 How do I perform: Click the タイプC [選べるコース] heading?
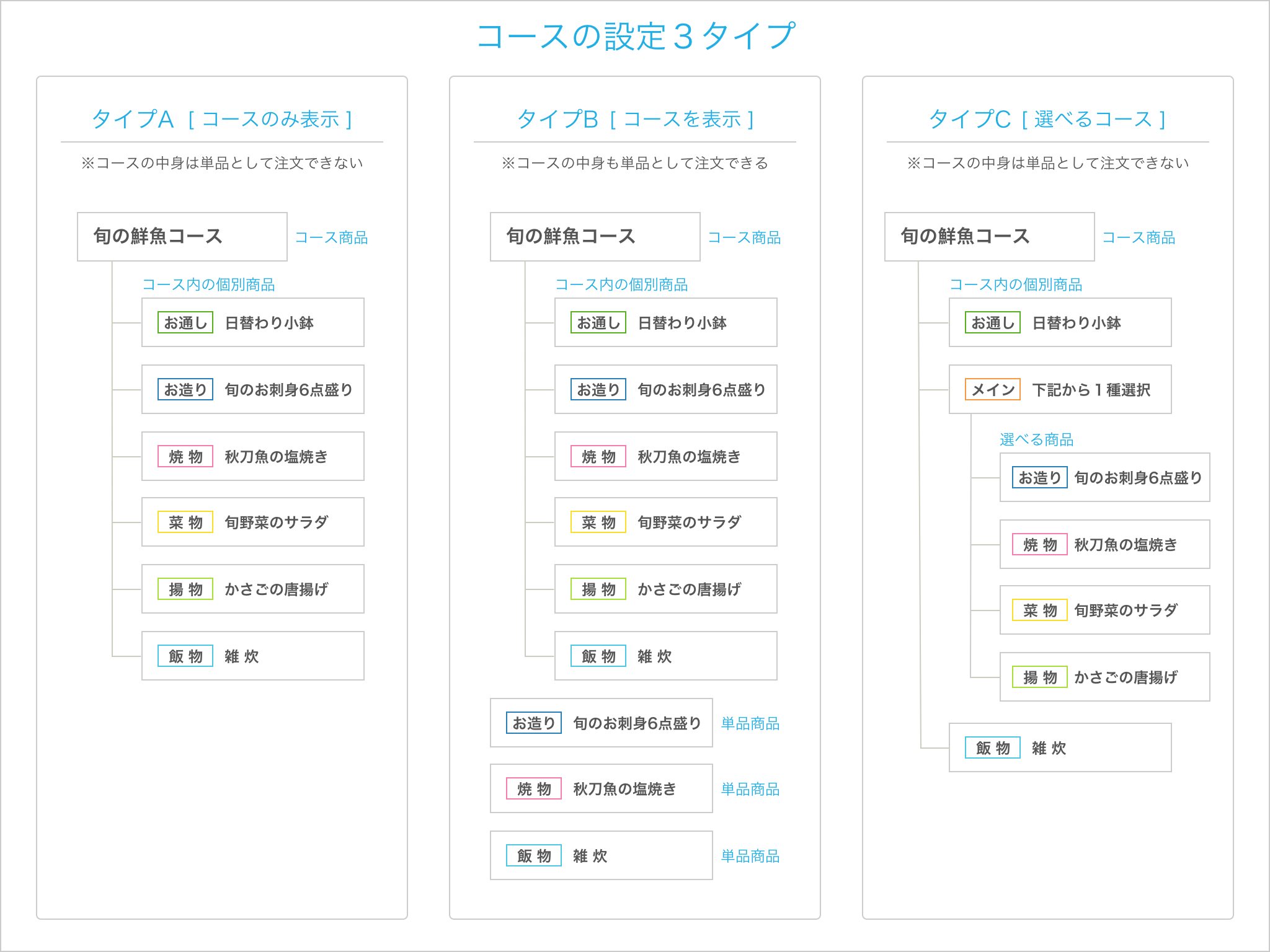pos(1047,119)
